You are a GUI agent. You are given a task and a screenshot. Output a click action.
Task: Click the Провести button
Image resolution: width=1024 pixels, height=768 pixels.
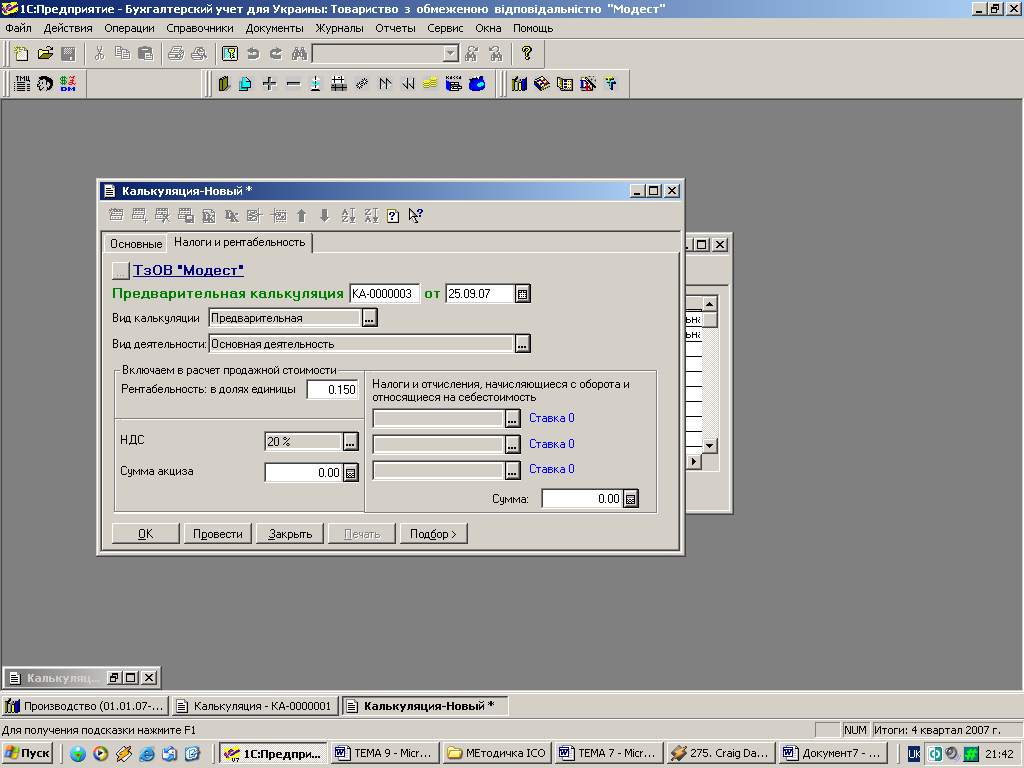(217, 534)
